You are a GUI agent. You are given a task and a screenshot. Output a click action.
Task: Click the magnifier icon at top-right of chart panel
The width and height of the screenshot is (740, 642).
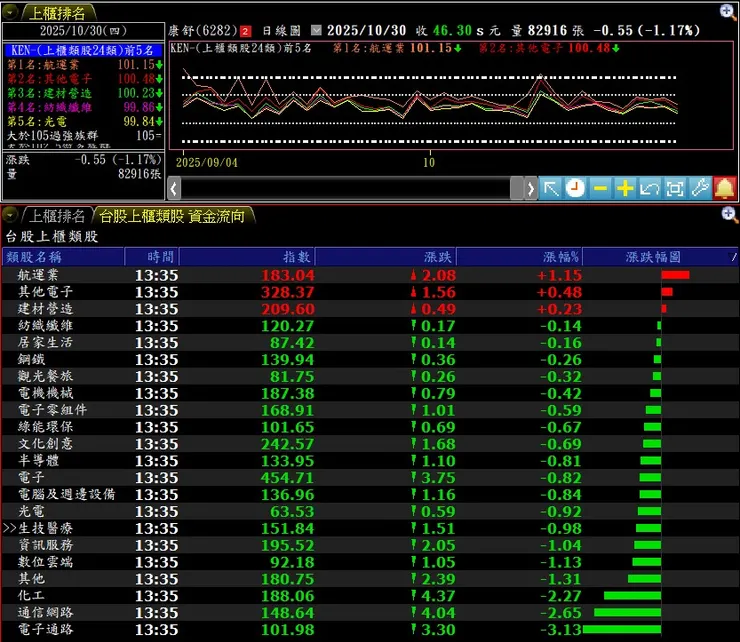tap(727, 12)
